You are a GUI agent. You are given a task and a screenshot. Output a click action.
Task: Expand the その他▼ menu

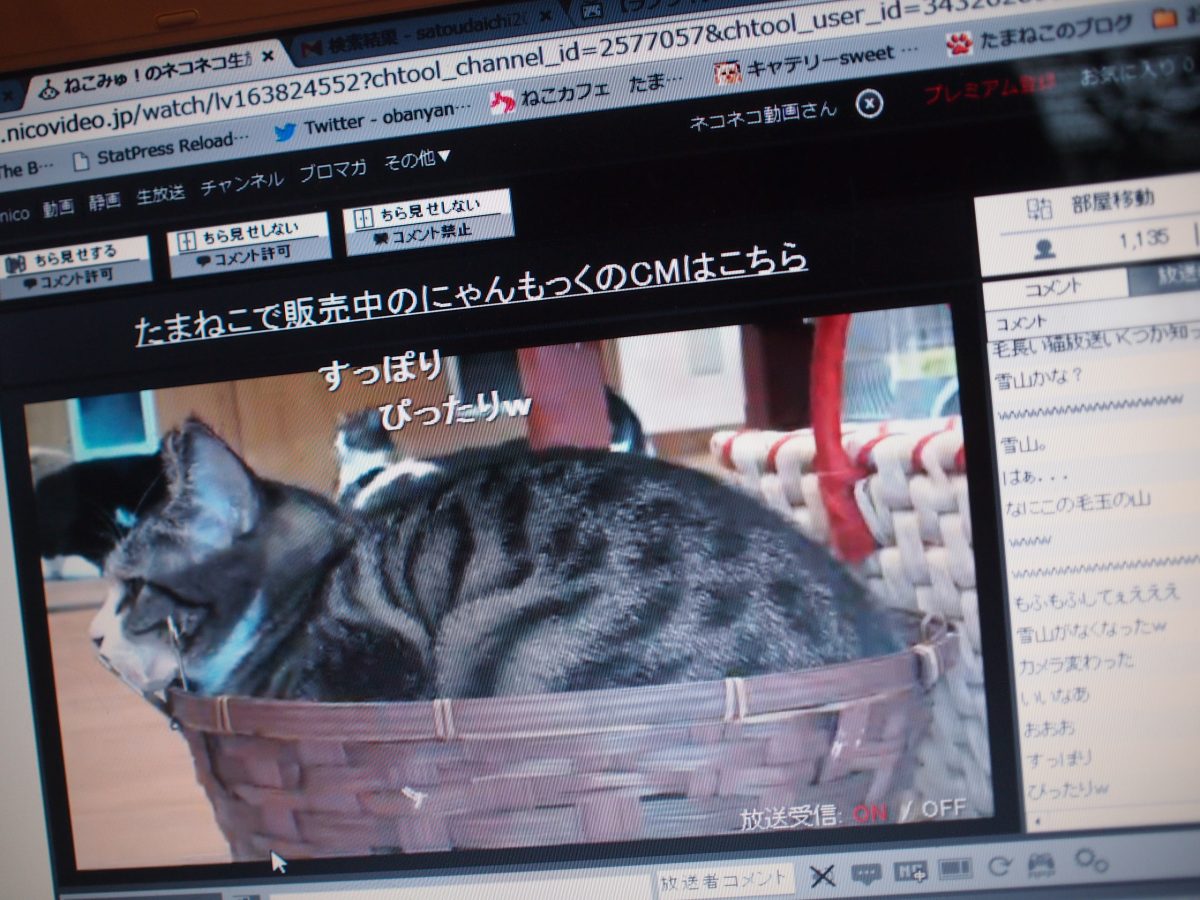[x=418, y=161]
